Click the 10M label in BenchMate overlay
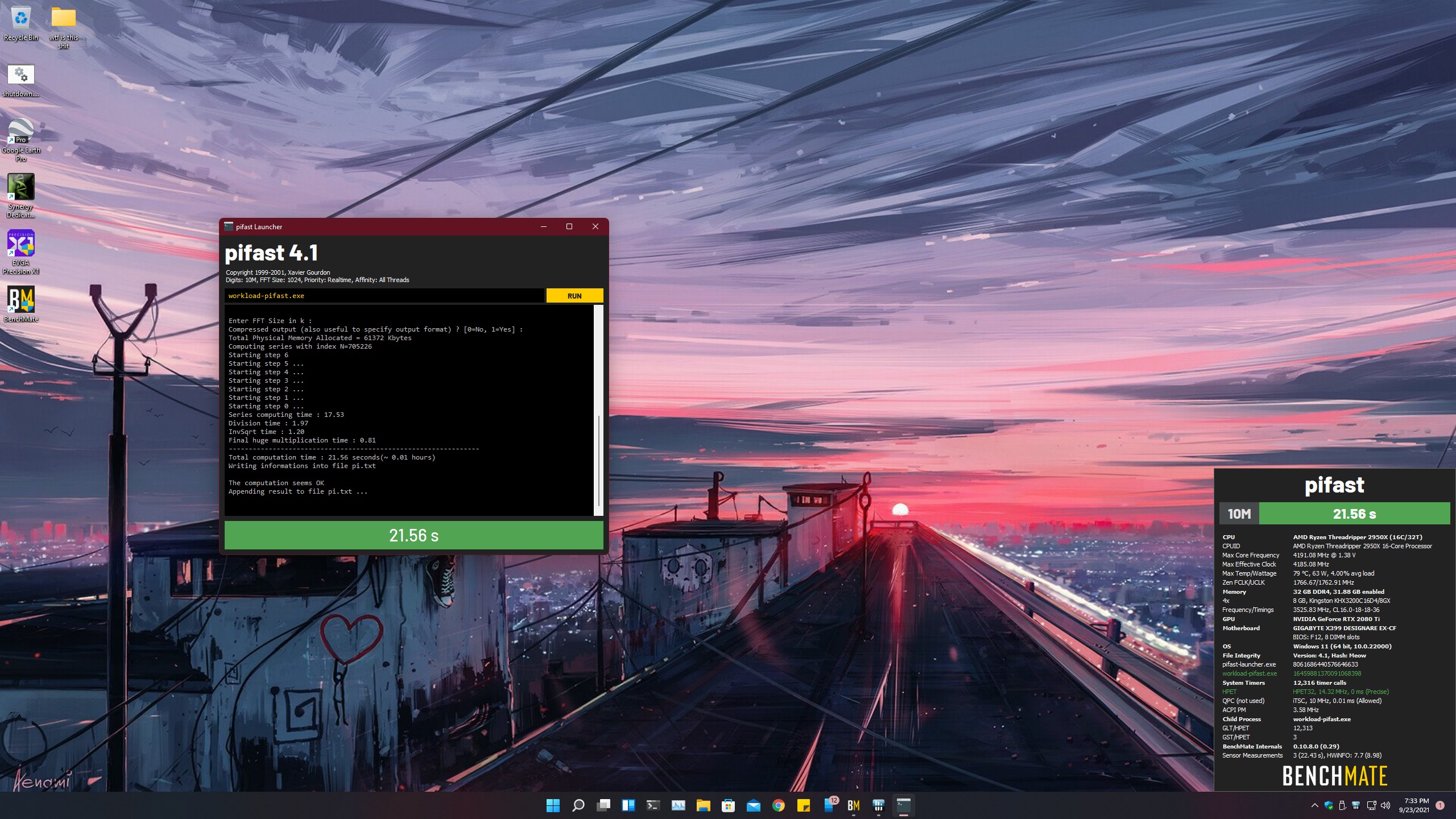 coord(1239,514)
